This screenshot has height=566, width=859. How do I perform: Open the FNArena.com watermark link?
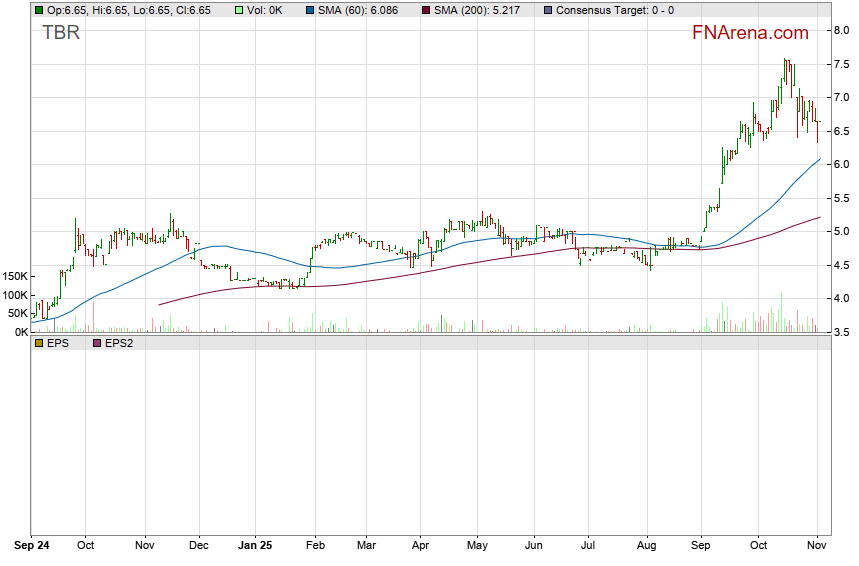pos(750,33)
